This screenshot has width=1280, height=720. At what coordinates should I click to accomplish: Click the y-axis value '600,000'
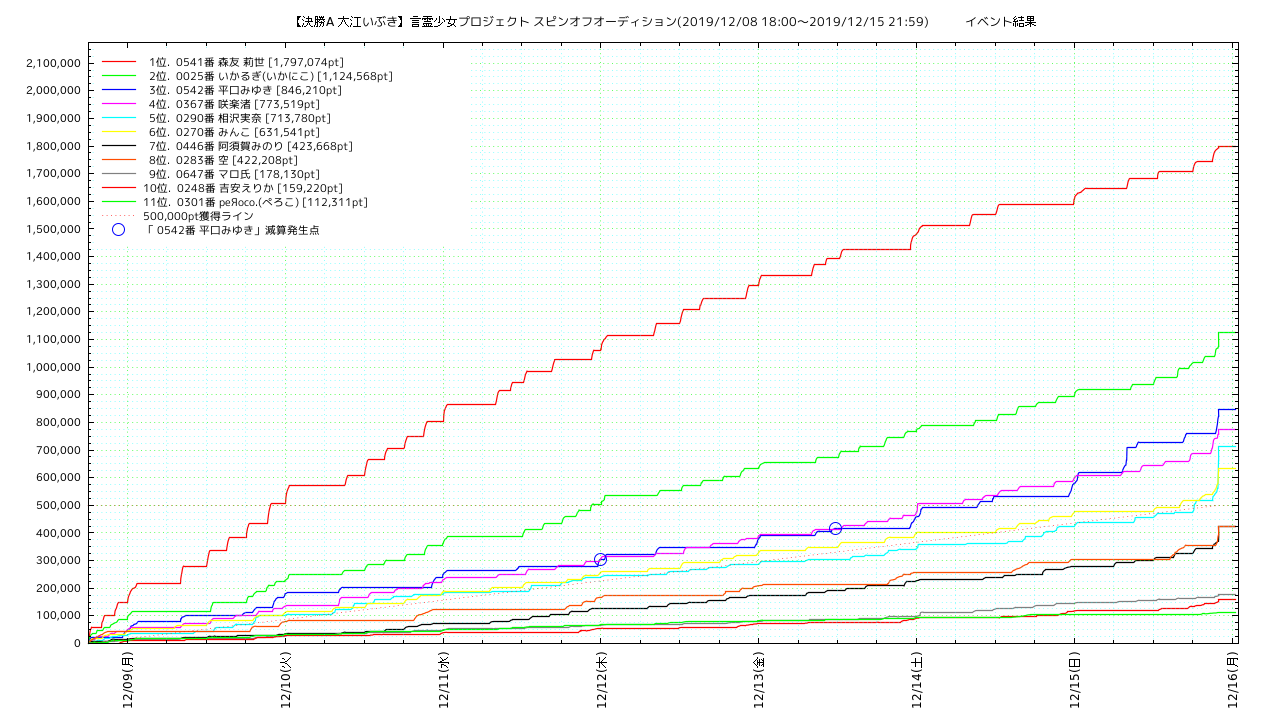(x=58, y=478)
